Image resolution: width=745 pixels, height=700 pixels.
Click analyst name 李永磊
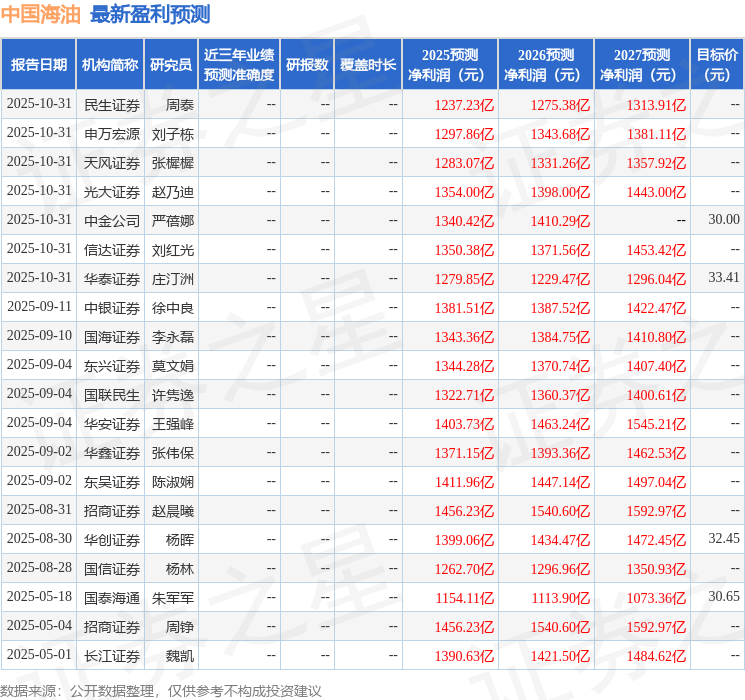click(173, 337)
